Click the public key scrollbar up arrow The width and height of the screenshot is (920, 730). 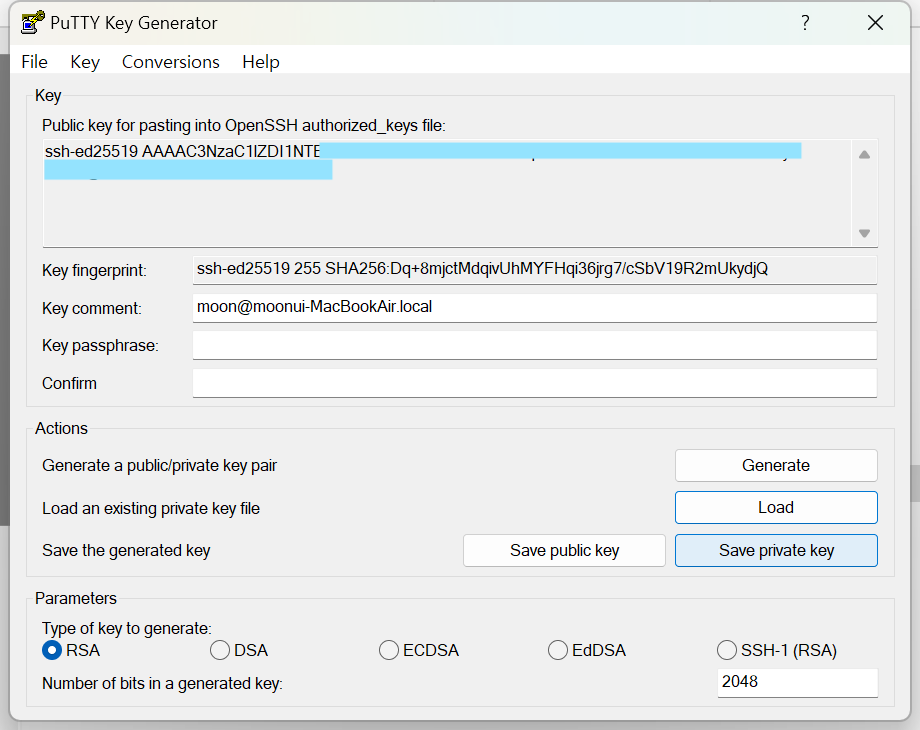864,155
